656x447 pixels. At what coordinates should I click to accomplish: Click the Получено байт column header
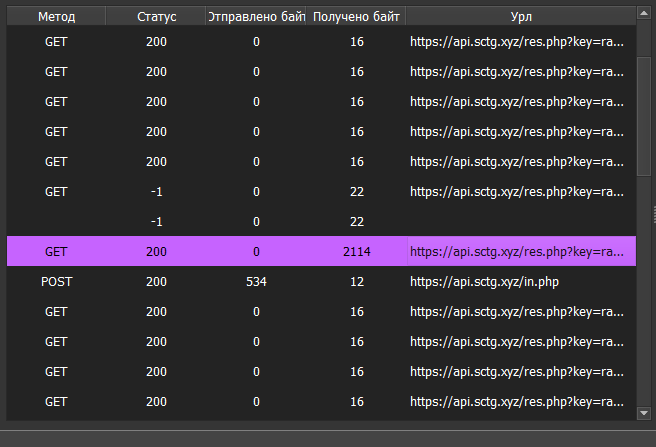coord(357,17)
